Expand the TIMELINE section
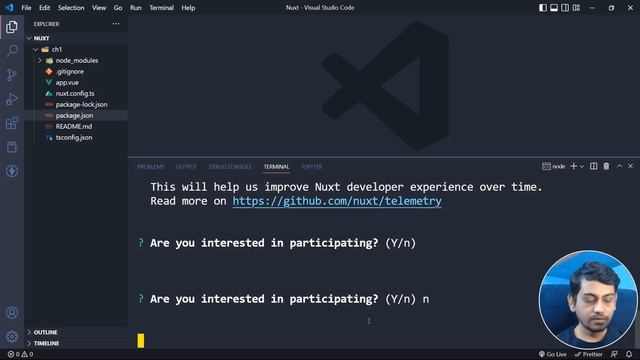The width and height of the screenshot is (640, 360). coord(46,343)
